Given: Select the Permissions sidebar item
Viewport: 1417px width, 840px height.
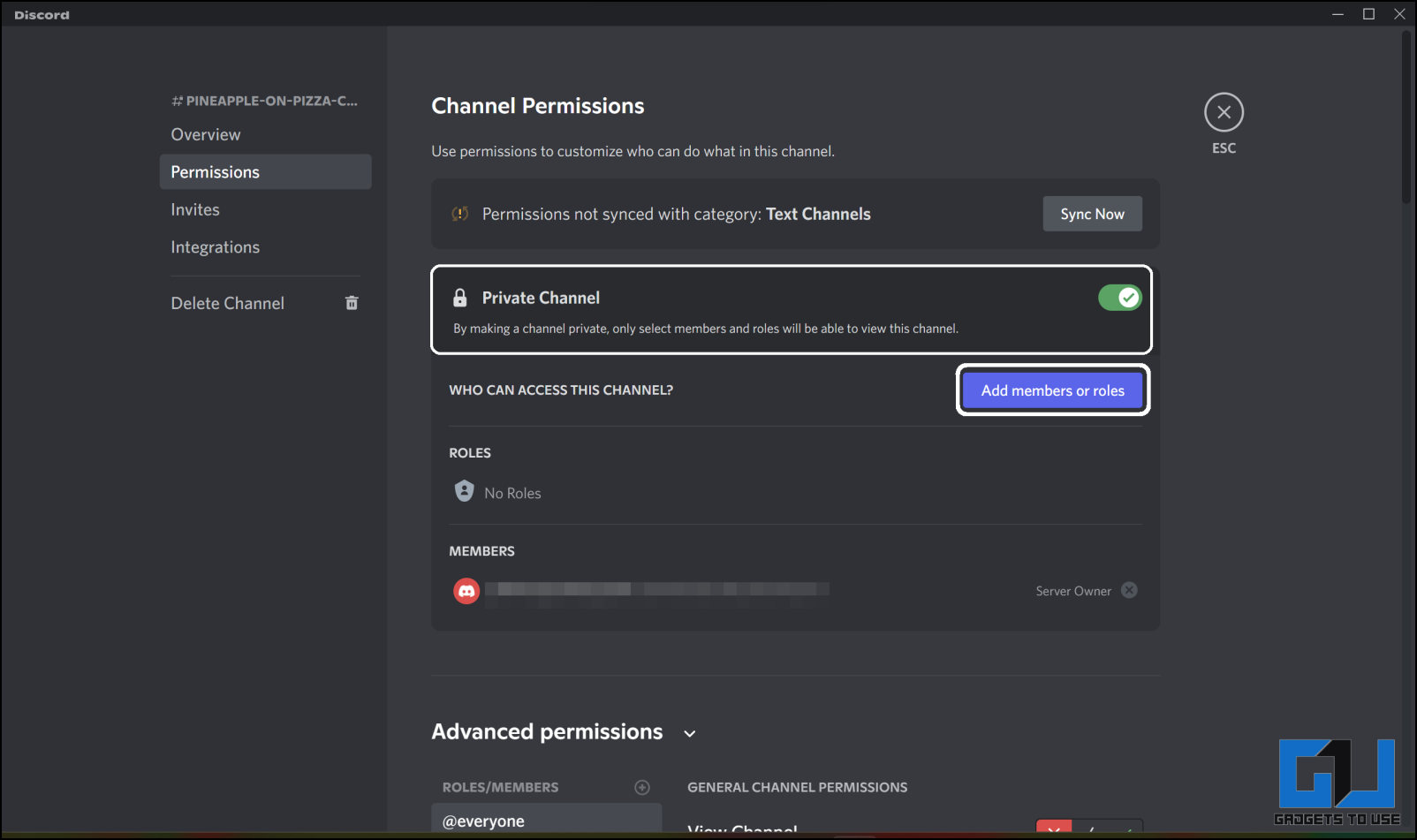Looking at the screenshot, I should coord(265,172).
